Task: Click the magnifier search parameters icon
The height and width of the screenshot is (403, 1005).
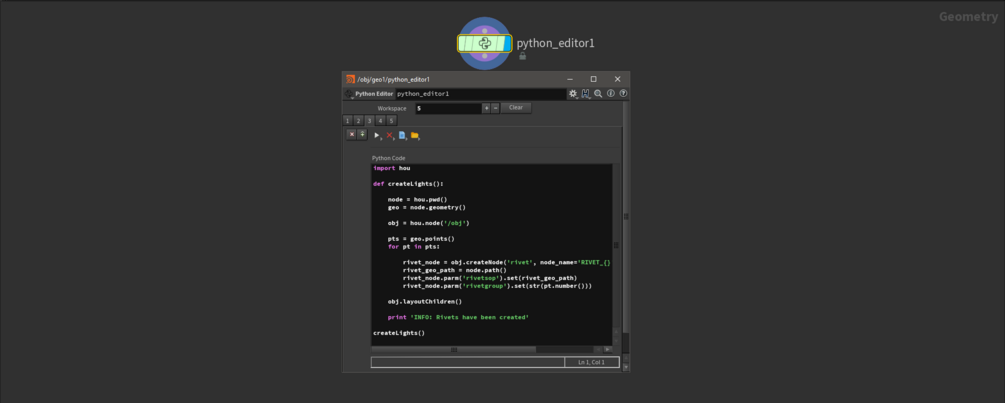Action: click(x=598, y=94)
